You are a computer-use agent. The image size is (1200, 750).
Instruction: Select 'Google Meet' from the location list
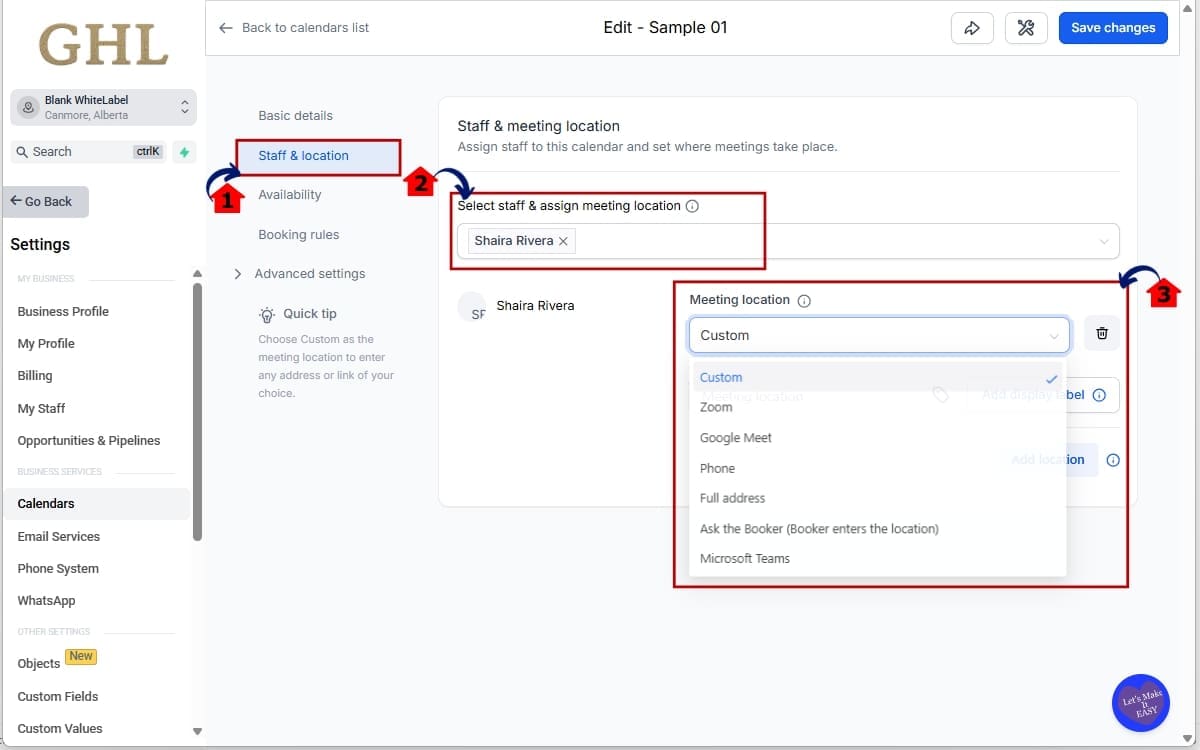[x=736, y=437]
